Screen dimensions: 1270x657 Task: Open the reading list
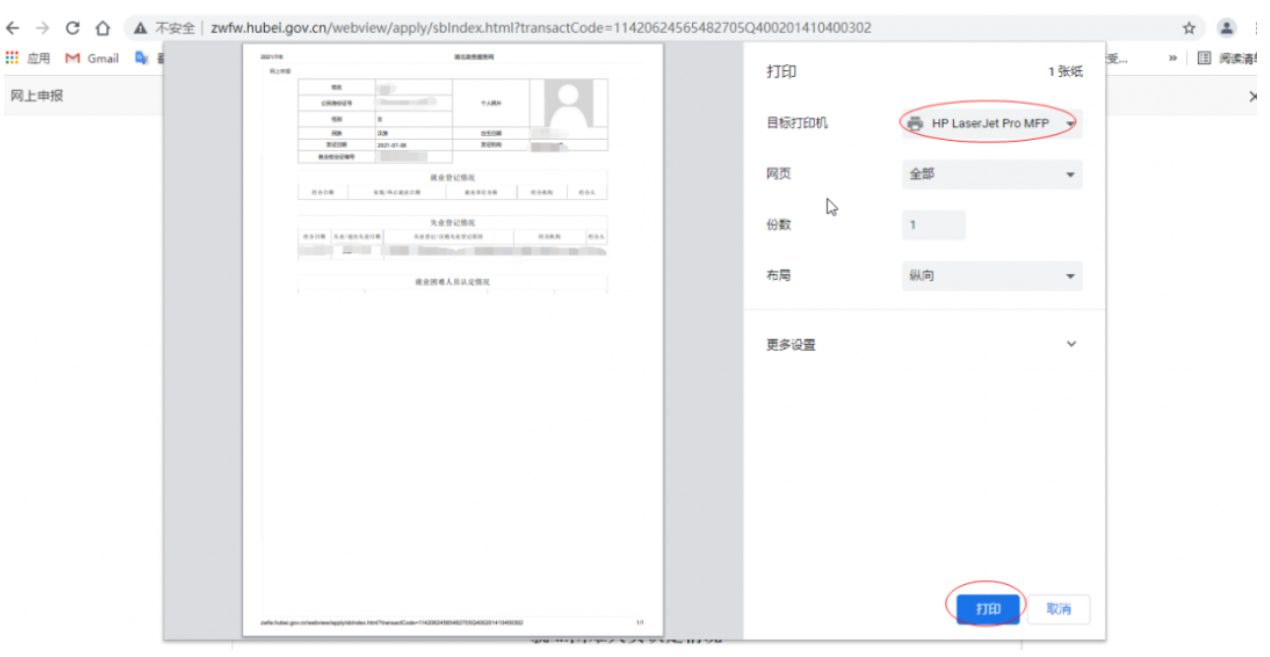pyautogui.click(x=1230, y=58)
